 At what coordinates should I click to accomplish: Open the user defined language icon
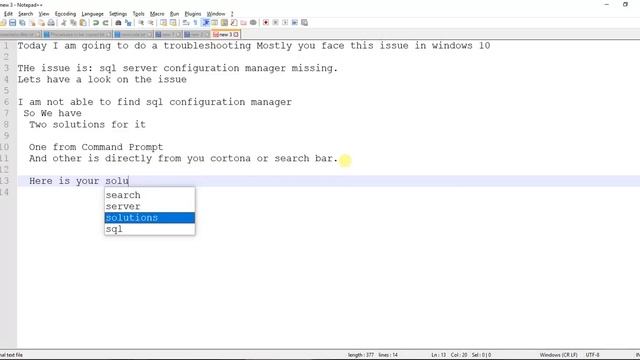[x=215, y=22]
